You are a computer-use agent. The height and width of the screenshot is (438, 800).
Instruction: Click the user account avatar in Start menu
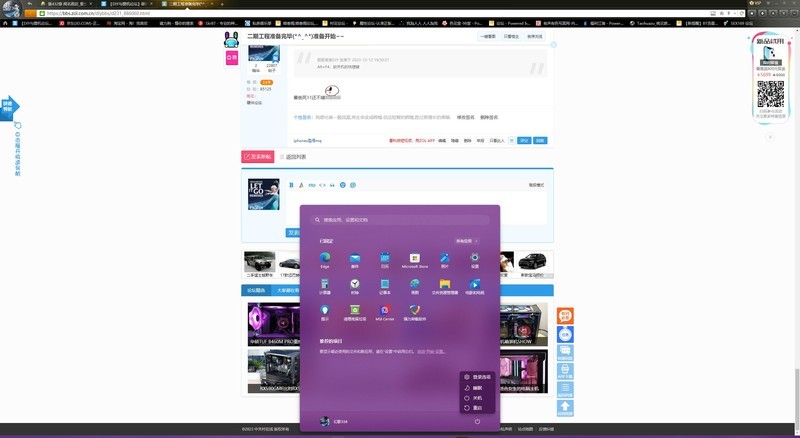click(x=324, y=422)
